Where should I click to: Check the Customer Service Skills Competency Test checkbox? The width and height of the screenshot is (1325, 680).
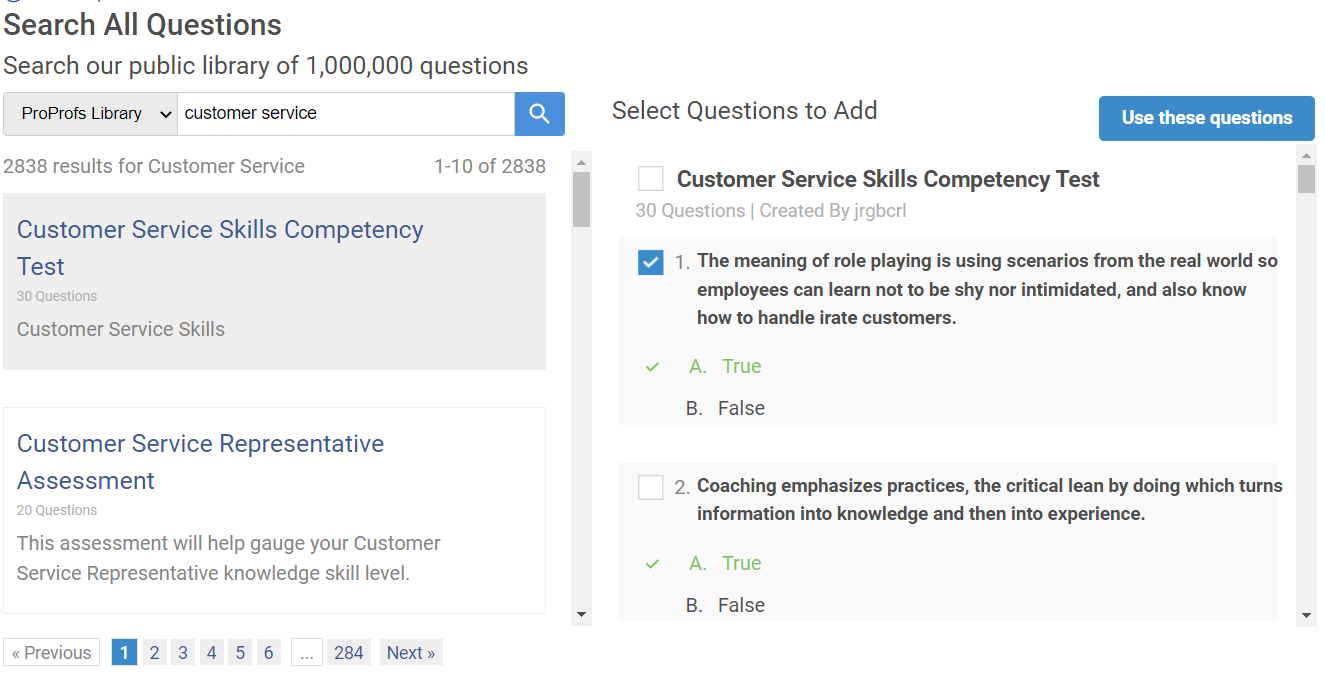(x=651, y=179)
